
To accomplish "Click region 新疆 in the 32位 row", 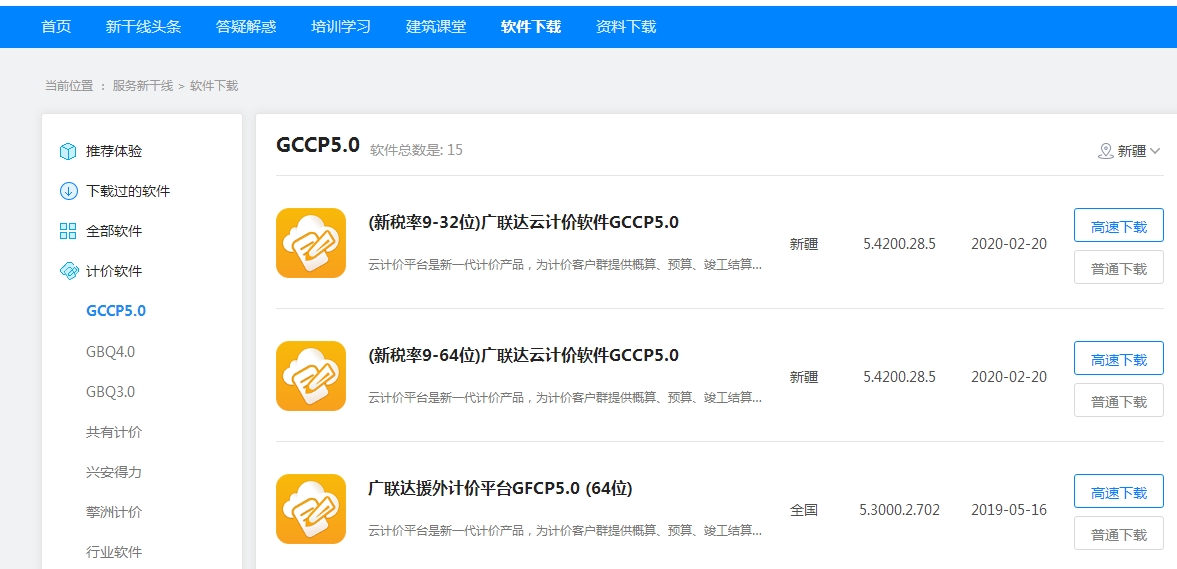I will click(x=803, y=244).
